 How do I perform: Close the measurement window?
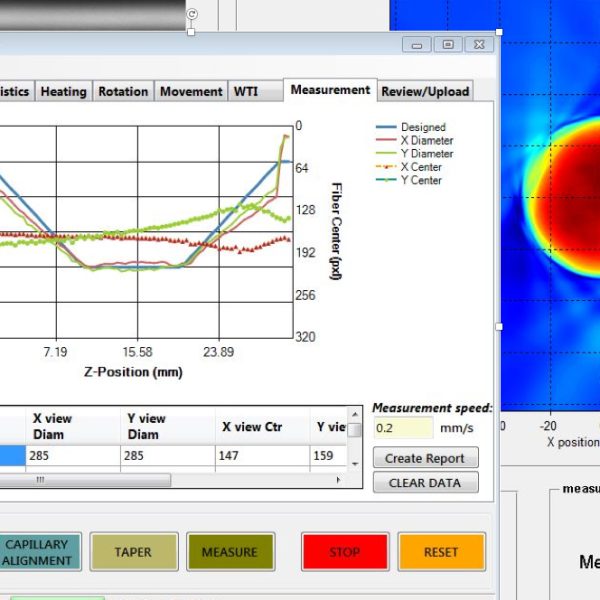coord(479,44)
